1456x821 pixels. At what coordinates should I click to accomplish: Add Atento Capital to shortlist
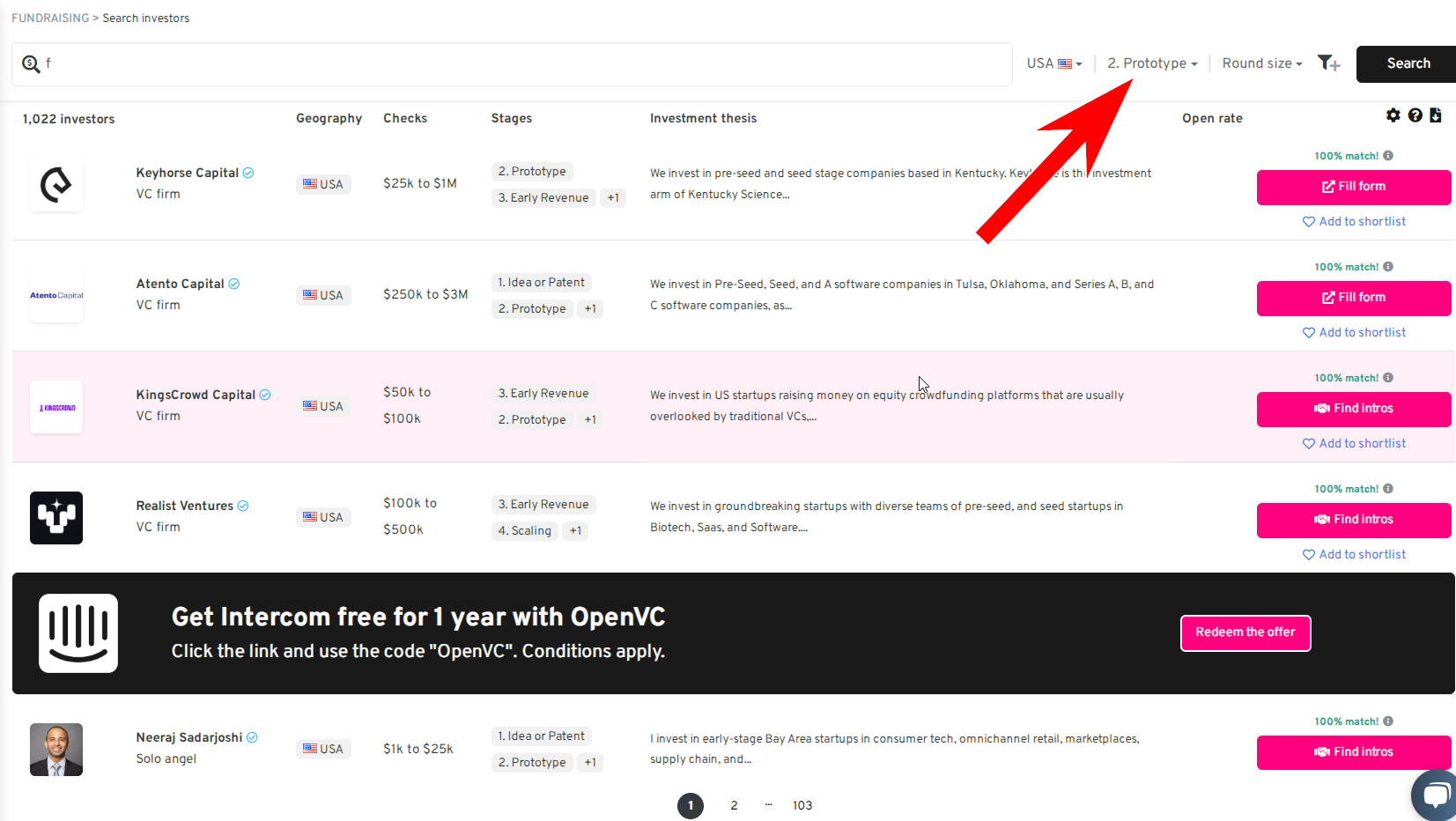coord(1355,333)
